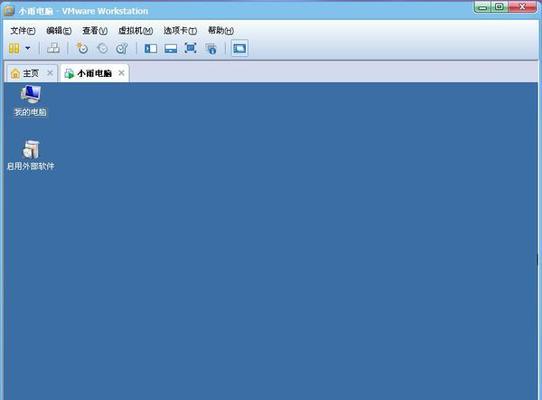Switch to Unity mode icon
The height and width of the screenshot is (400, 542).
pos(211,48)
